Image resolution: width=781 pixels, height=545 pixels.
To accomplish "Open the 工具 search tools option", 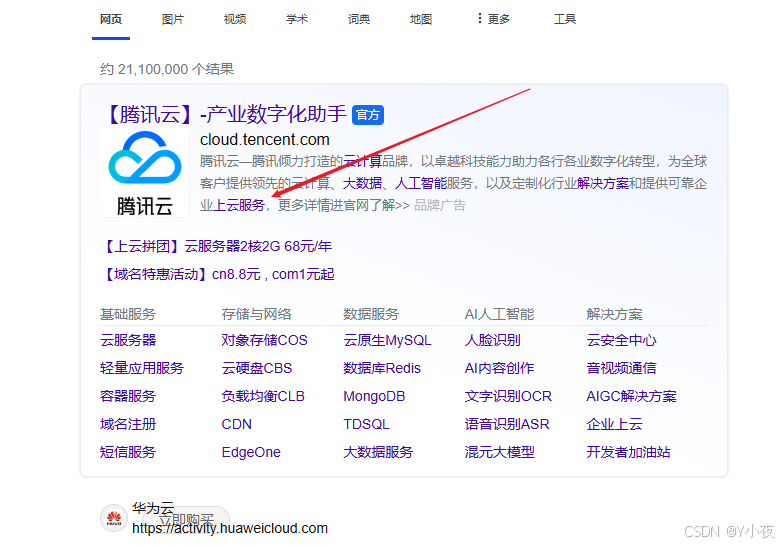I will click(x=565, y=19).
